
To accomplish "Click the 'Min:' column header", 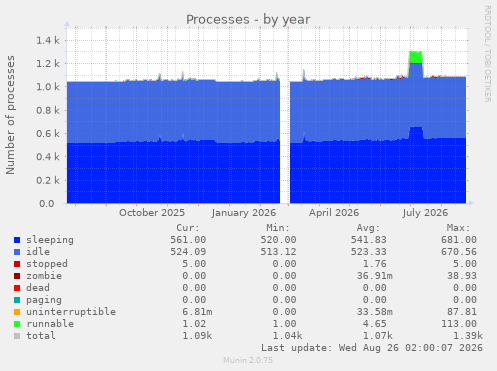I will point(278,228).
